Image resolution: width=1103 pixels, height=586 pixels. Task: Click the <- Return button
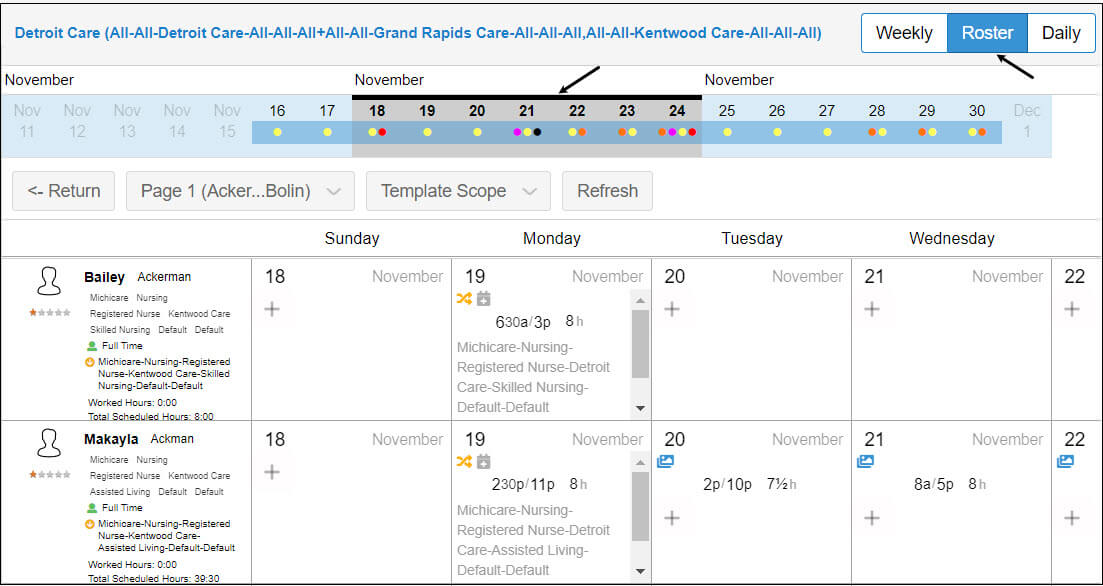(x=63, y=191)
